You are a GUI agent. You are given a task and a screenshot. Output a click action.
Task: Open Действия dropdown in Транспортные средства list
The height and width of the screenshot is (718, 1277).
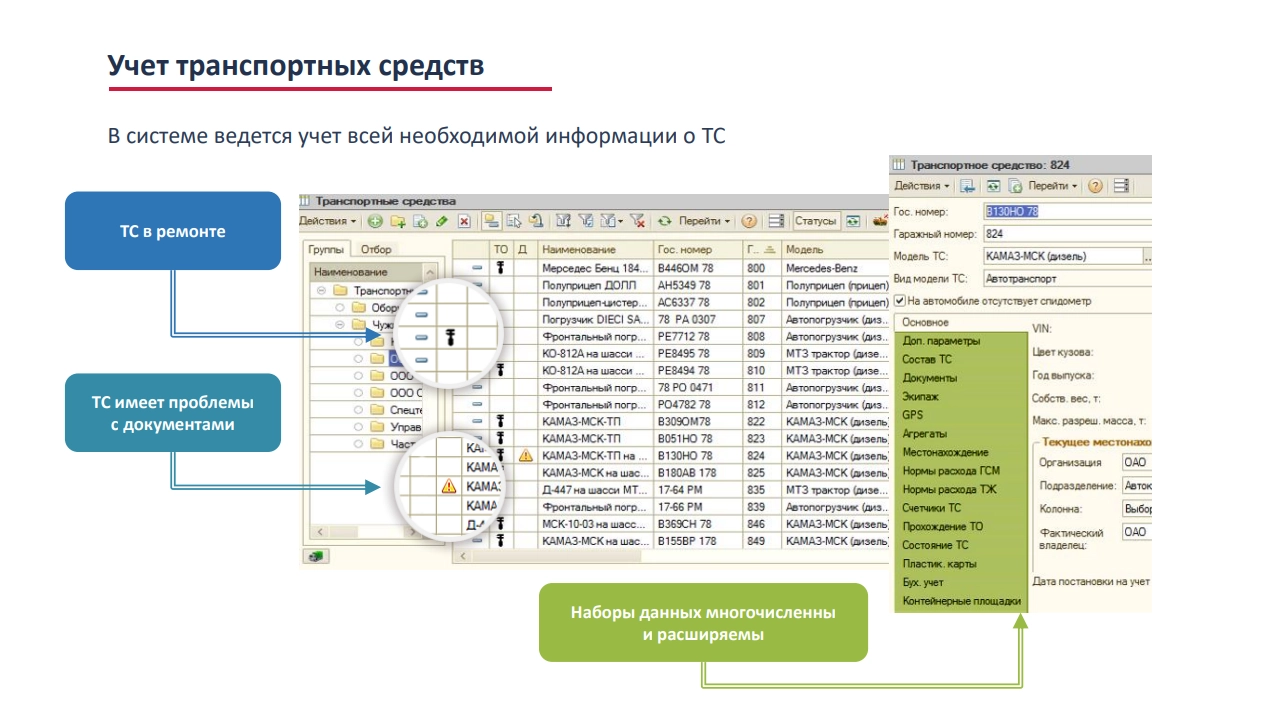coord(327,221)
